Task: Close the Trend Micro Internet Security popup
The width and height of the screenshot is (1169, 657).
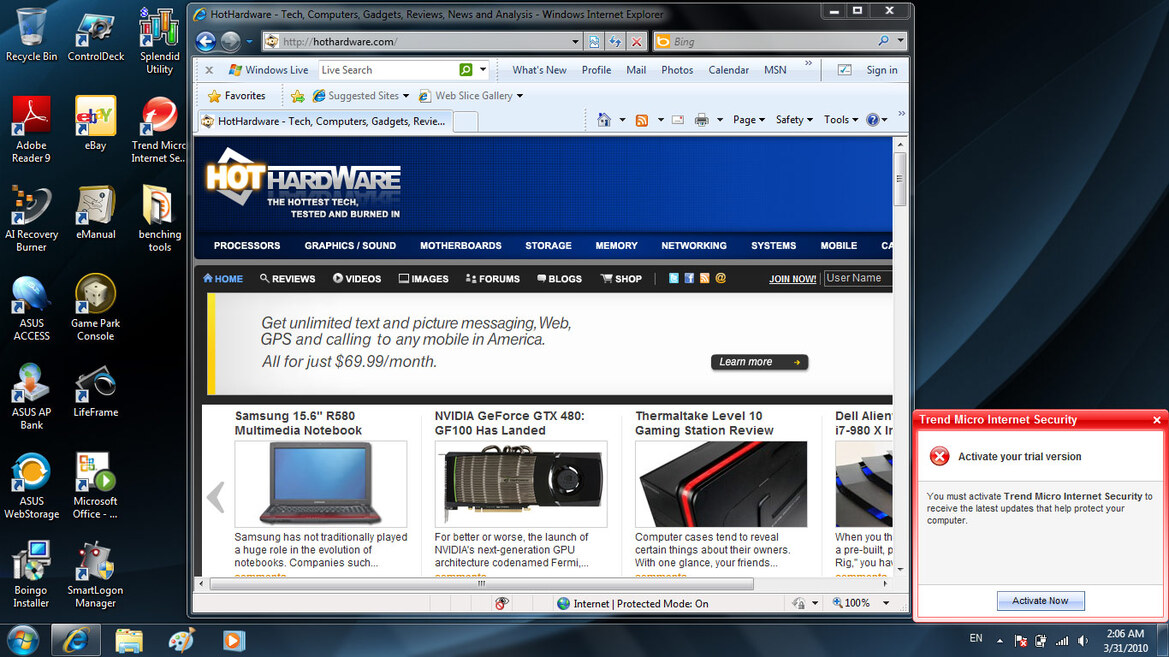Action: click(1156, 420)
